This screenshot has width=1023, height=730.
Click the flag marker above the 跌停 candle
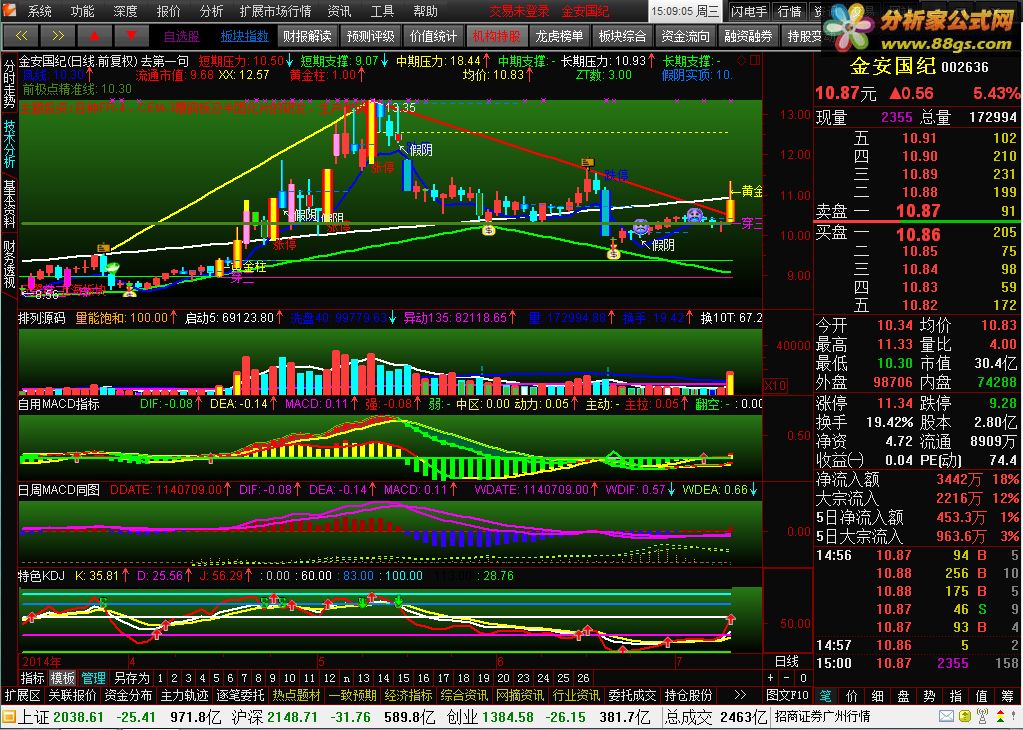point(587,162)
